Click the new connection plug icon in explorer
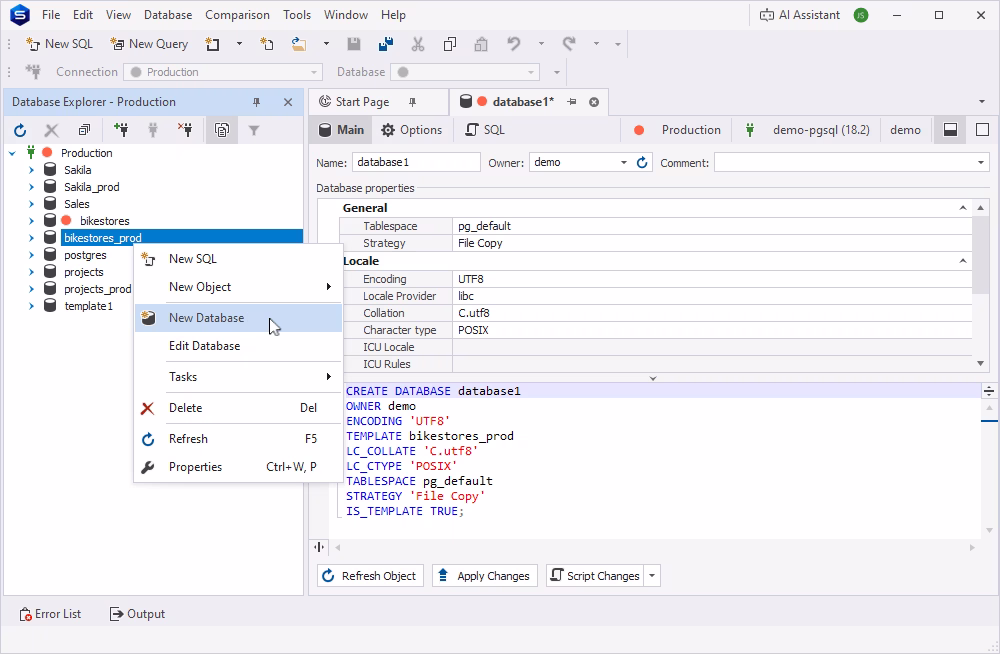Viewport: 1000px width, 654px height. (121, 130)
